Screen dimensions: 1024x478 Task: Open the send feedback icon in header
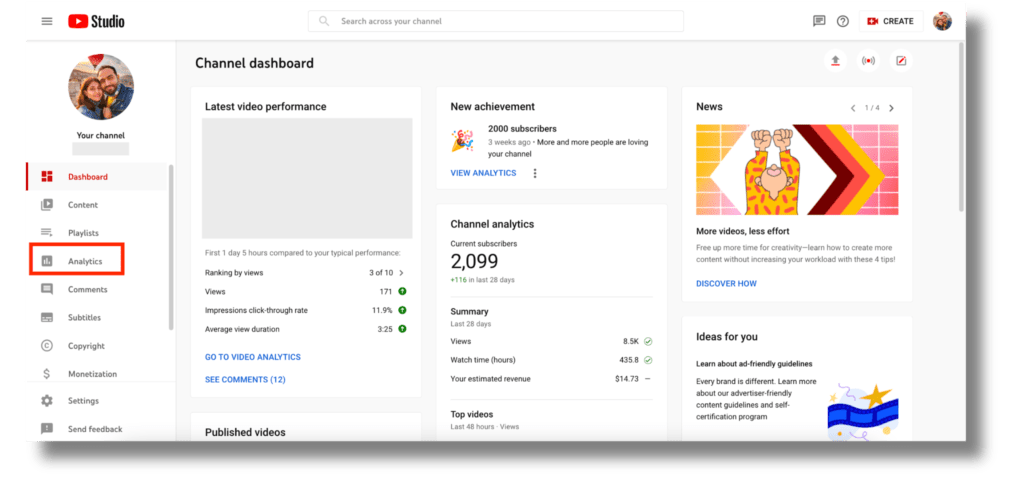(819, 21)
